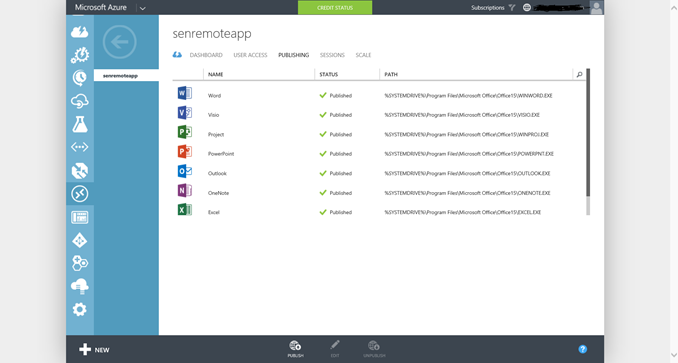Select the Outlook name cell
This screenshot has height=363, width=678.
(217, 173)
